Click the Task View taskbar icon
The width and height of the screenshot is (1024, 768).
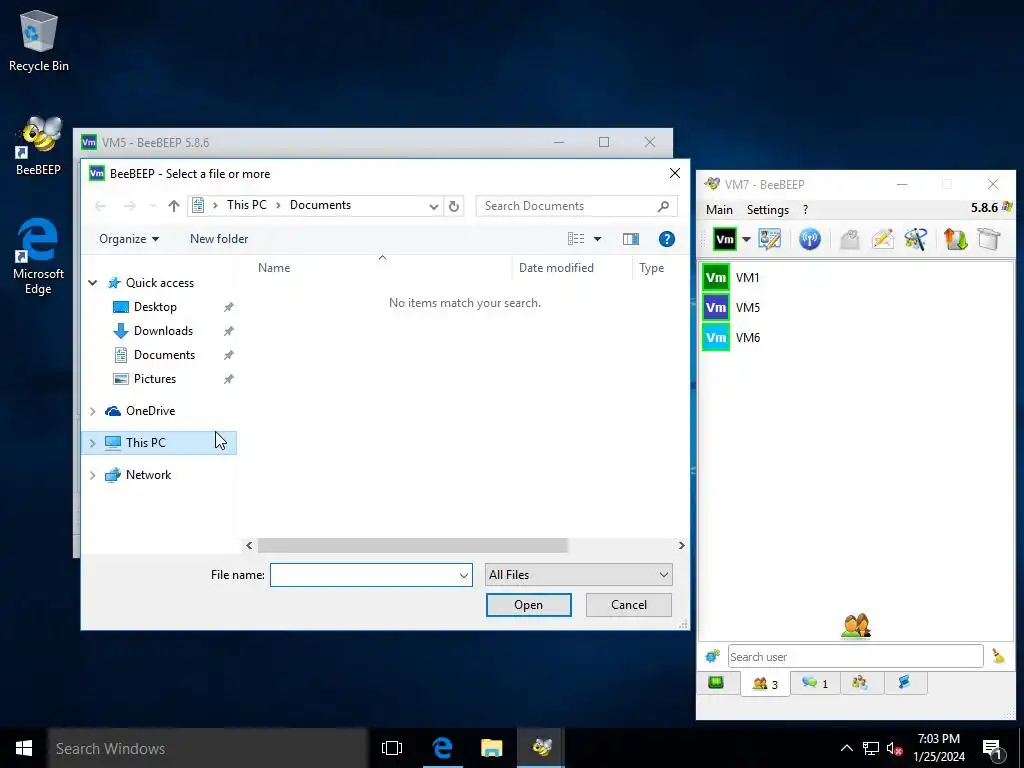tap(392, 748)
